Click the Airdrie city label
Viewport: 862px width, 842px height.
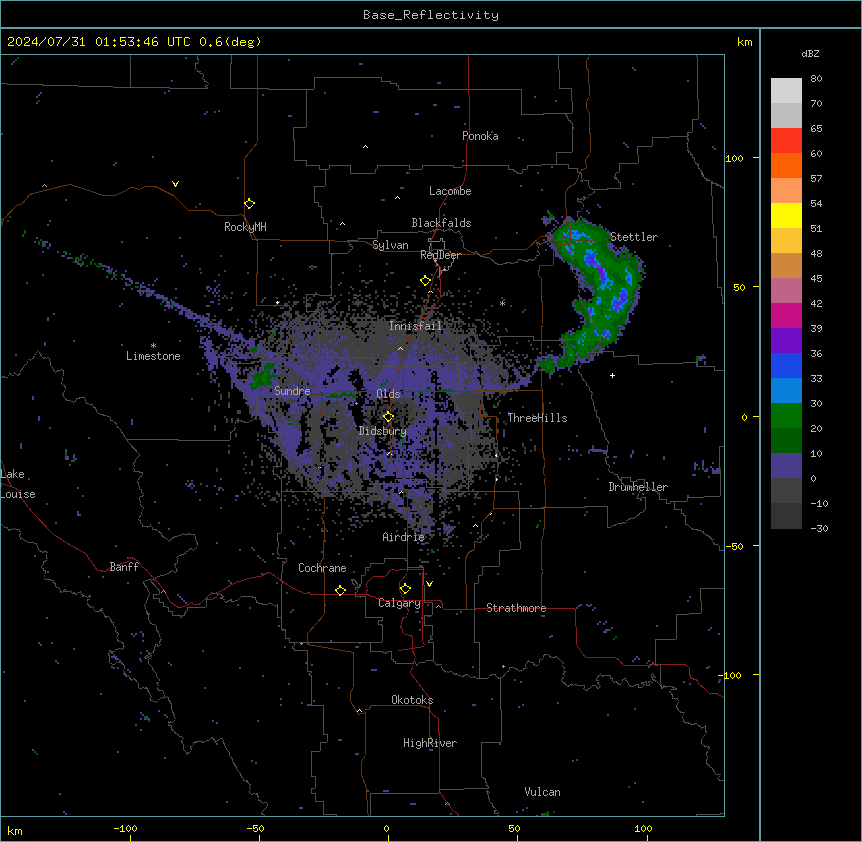pos(403,537)
